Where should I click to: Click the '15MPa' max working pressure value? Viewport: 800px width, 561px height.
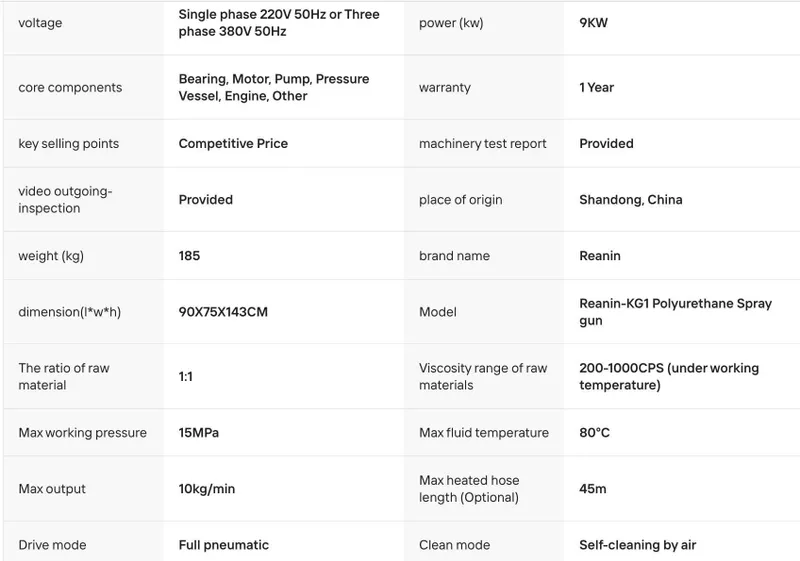pos(198,432)
